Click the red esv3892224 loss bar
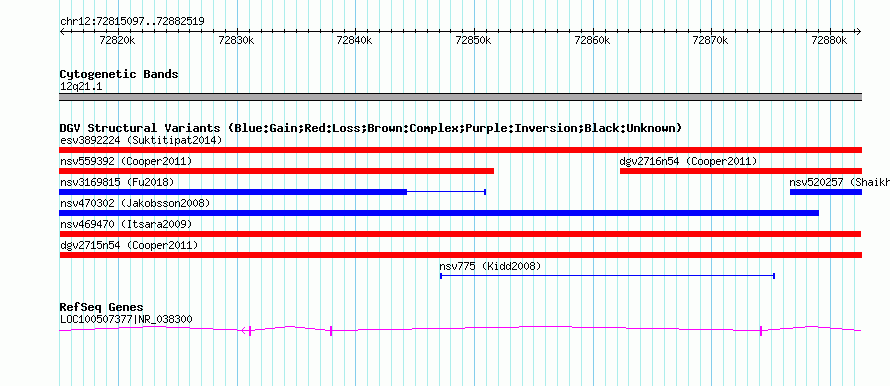Viewport: 890px width, 386px height. pyautogui.click(x=460, y=150)
